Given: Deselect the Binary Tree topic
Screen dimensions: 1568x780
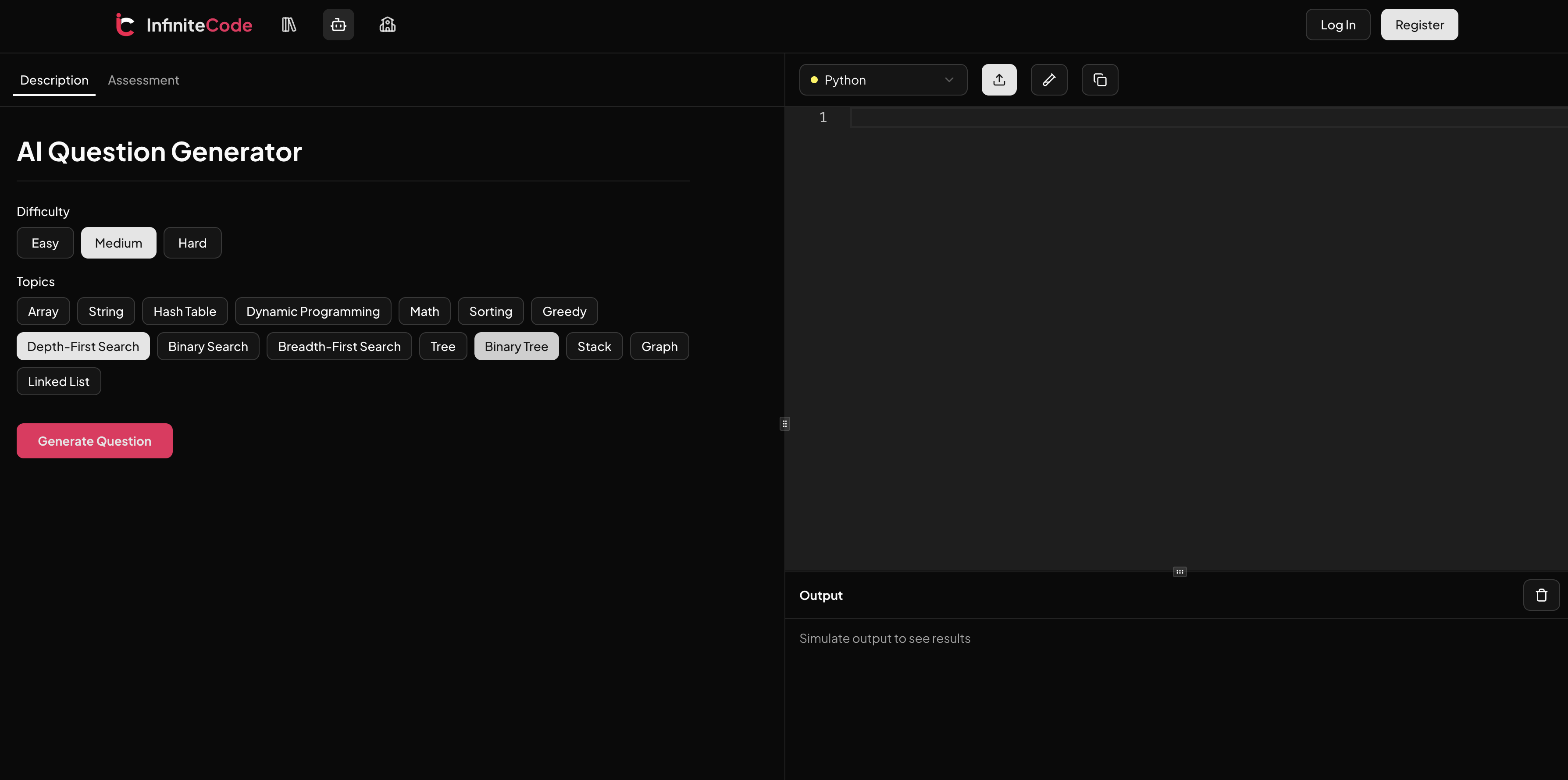Looking at the screenshot, I should tap(516, 346).
